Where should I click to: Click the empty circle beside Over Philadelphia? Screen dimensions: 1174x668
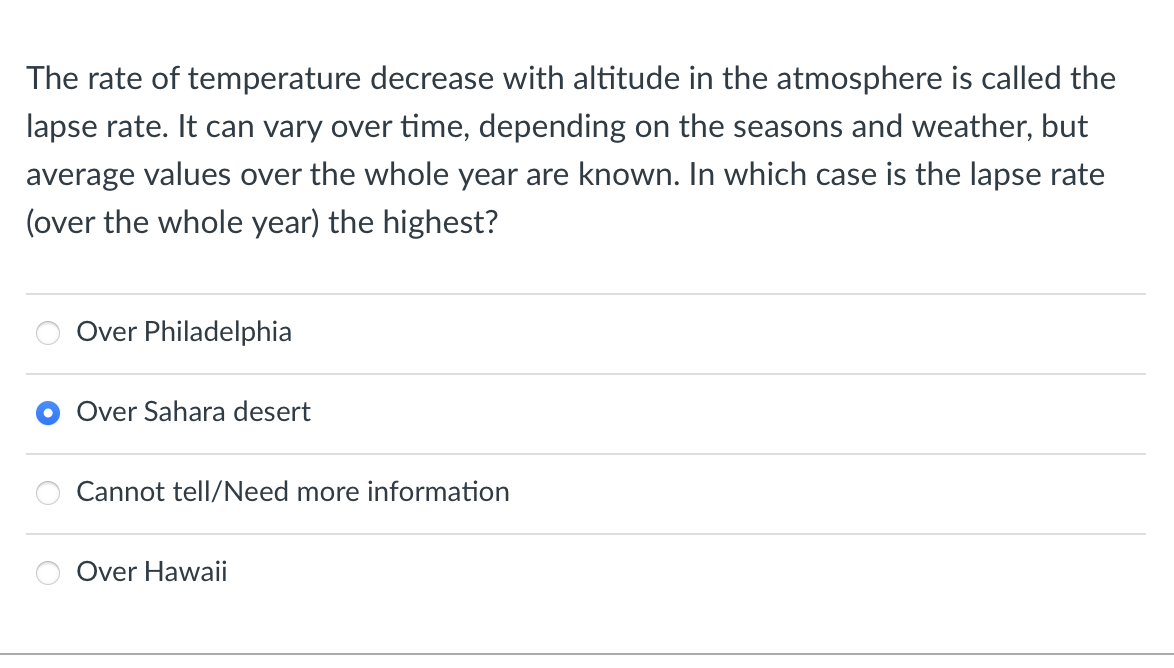point(47,332)
